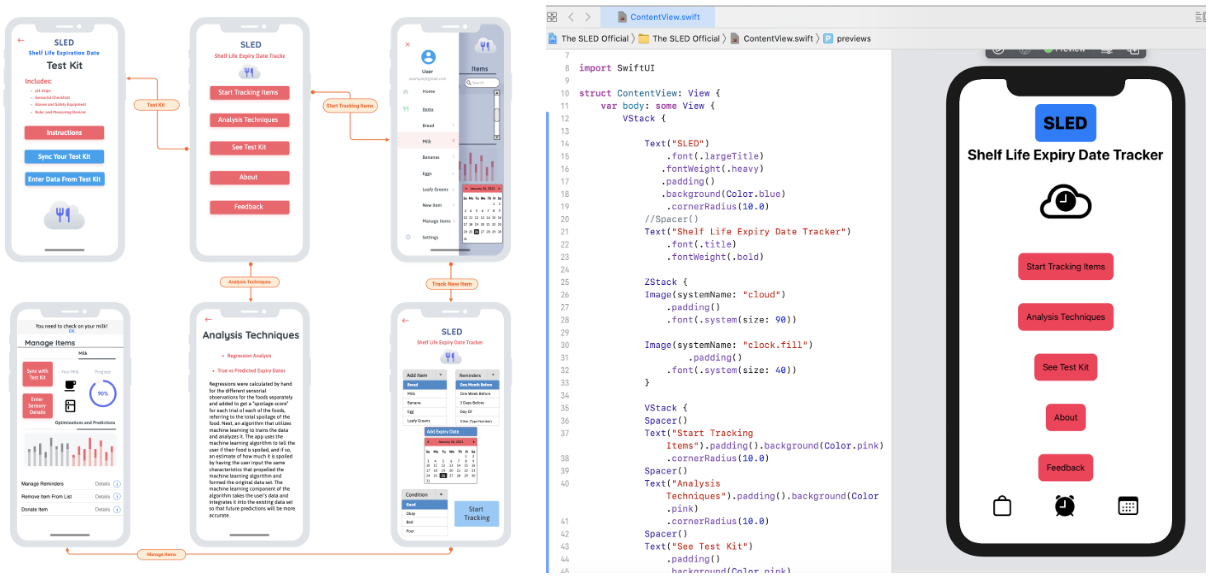This screenshot has width=1212, height=580.
Task: Choose One Week Before reminder option
Action: point(477,393)
